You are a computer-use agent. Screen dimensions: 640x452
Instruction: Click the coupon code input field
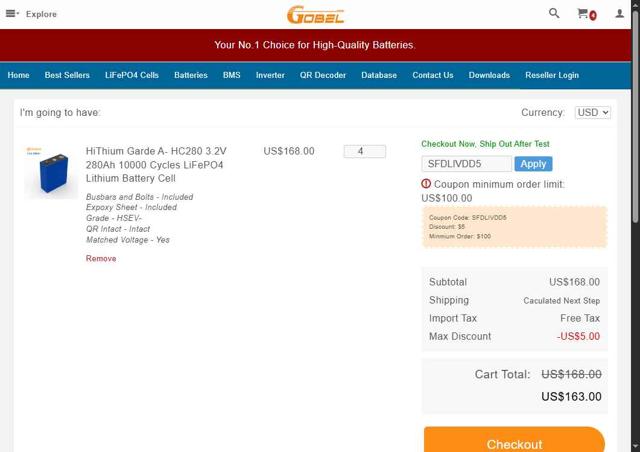(467, 164)
